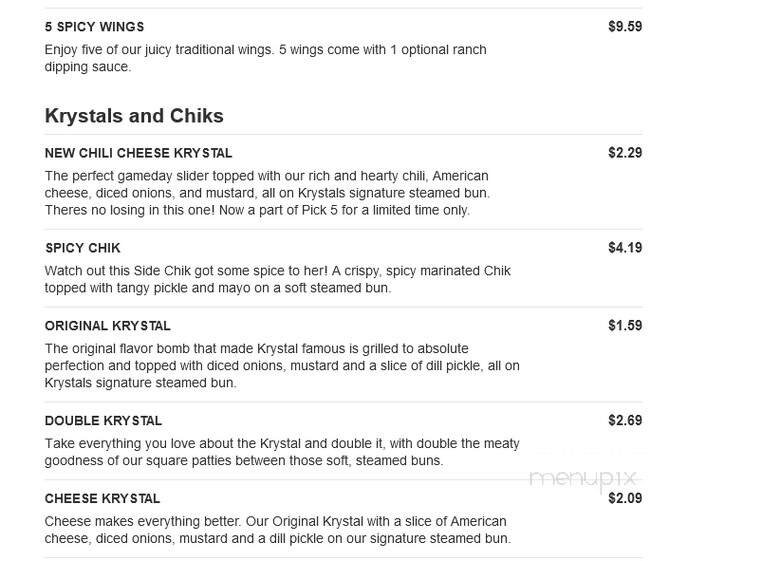
Task: Click the Original Krystal description paragraph
Action: (282, 366)
